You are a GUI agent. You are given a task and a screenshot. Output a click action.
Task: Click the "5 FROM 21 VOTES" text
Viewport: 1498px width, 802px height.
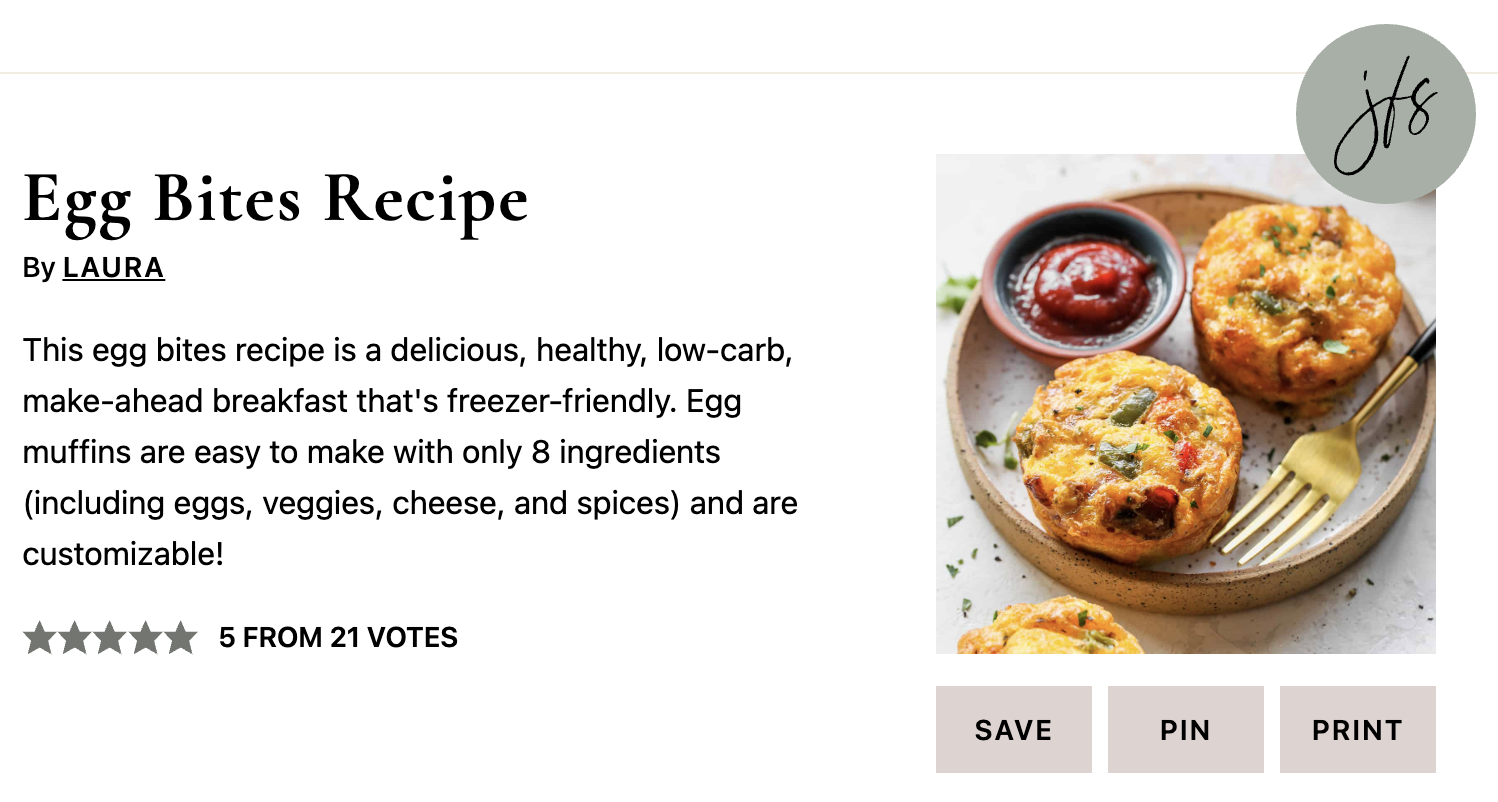[x=338, y=638]
